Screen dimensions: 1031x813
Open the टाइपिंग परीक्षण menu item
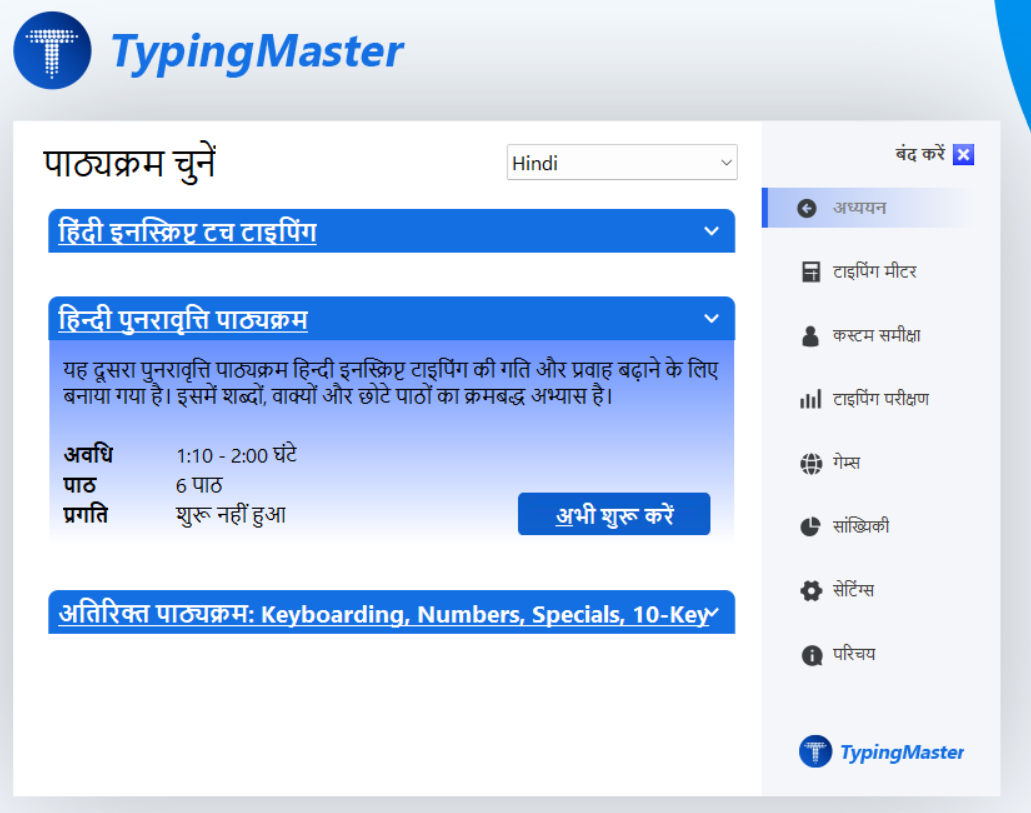[880, 399]
